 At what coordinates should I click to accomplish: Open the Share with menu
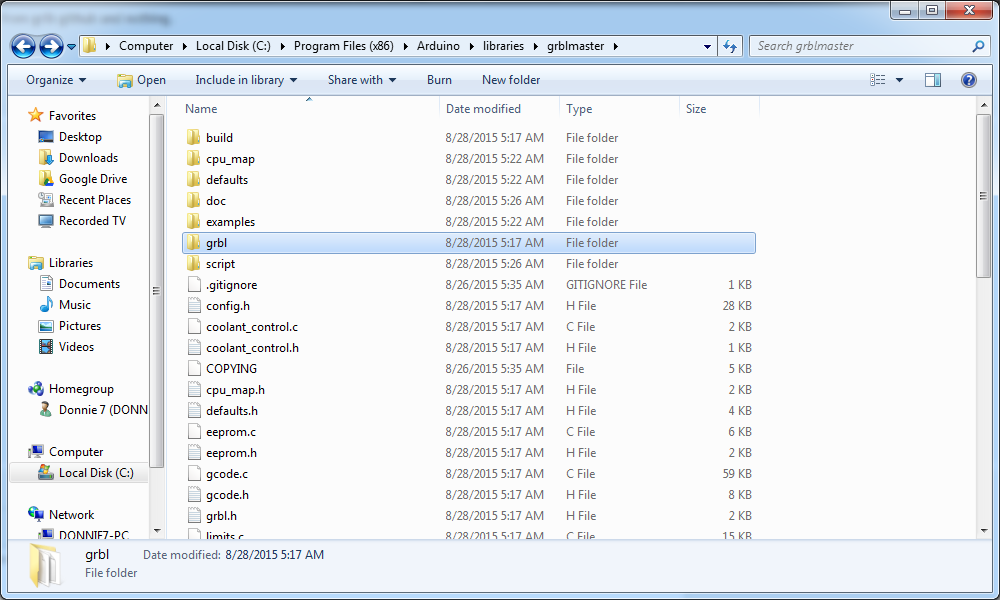[x=361, y=80]
